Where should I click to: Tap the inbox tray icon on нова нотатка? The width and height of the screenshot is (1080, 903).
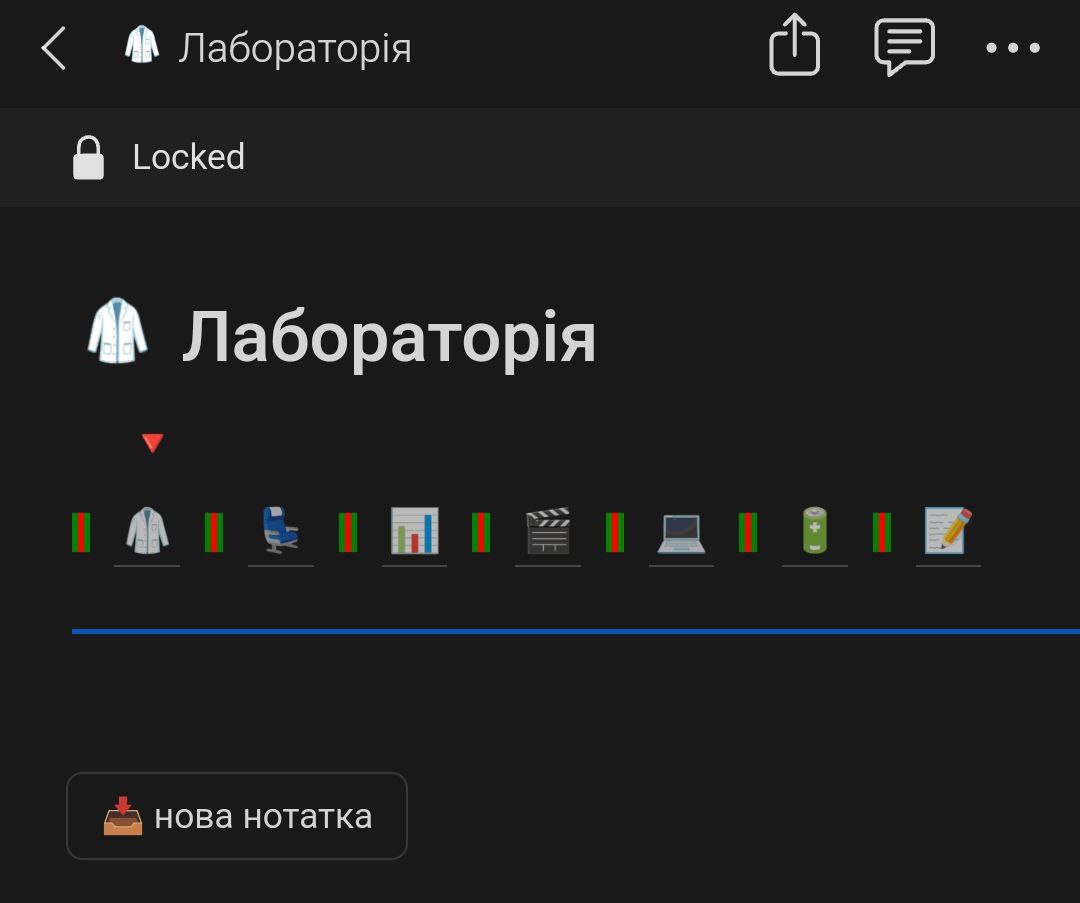point(123,816)
